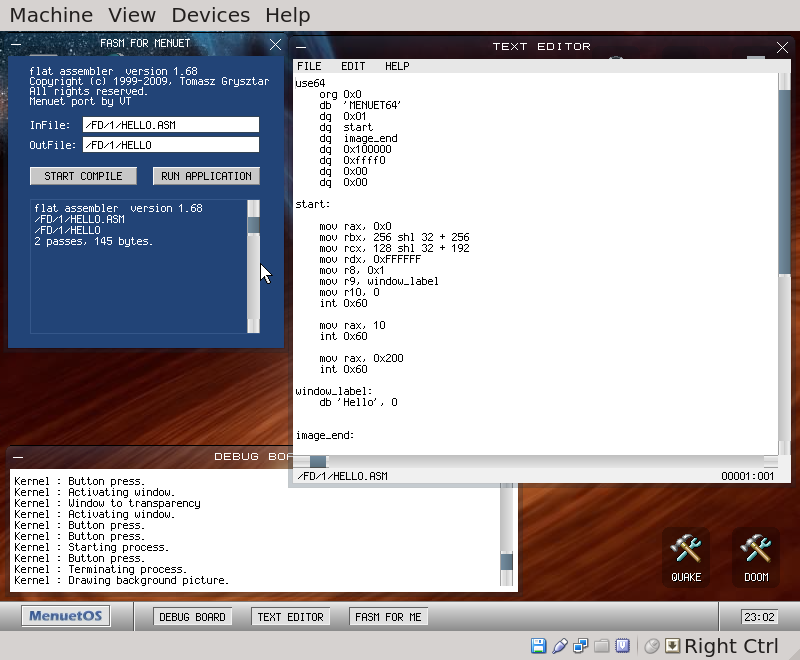The image size is (800, 660).
Task: Open the HELP menu in Text Editor
Action: click(x=397, y=66)
